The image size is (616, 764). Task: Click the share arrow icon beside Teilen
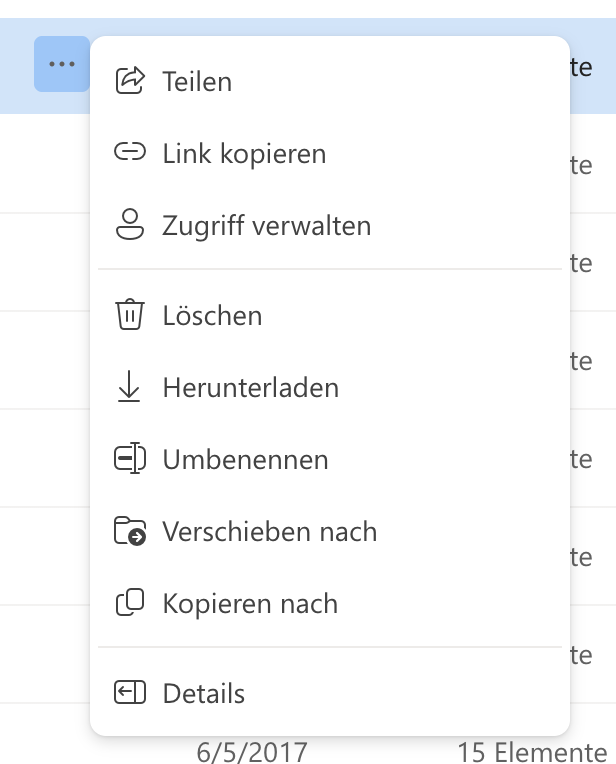[130, 81]
